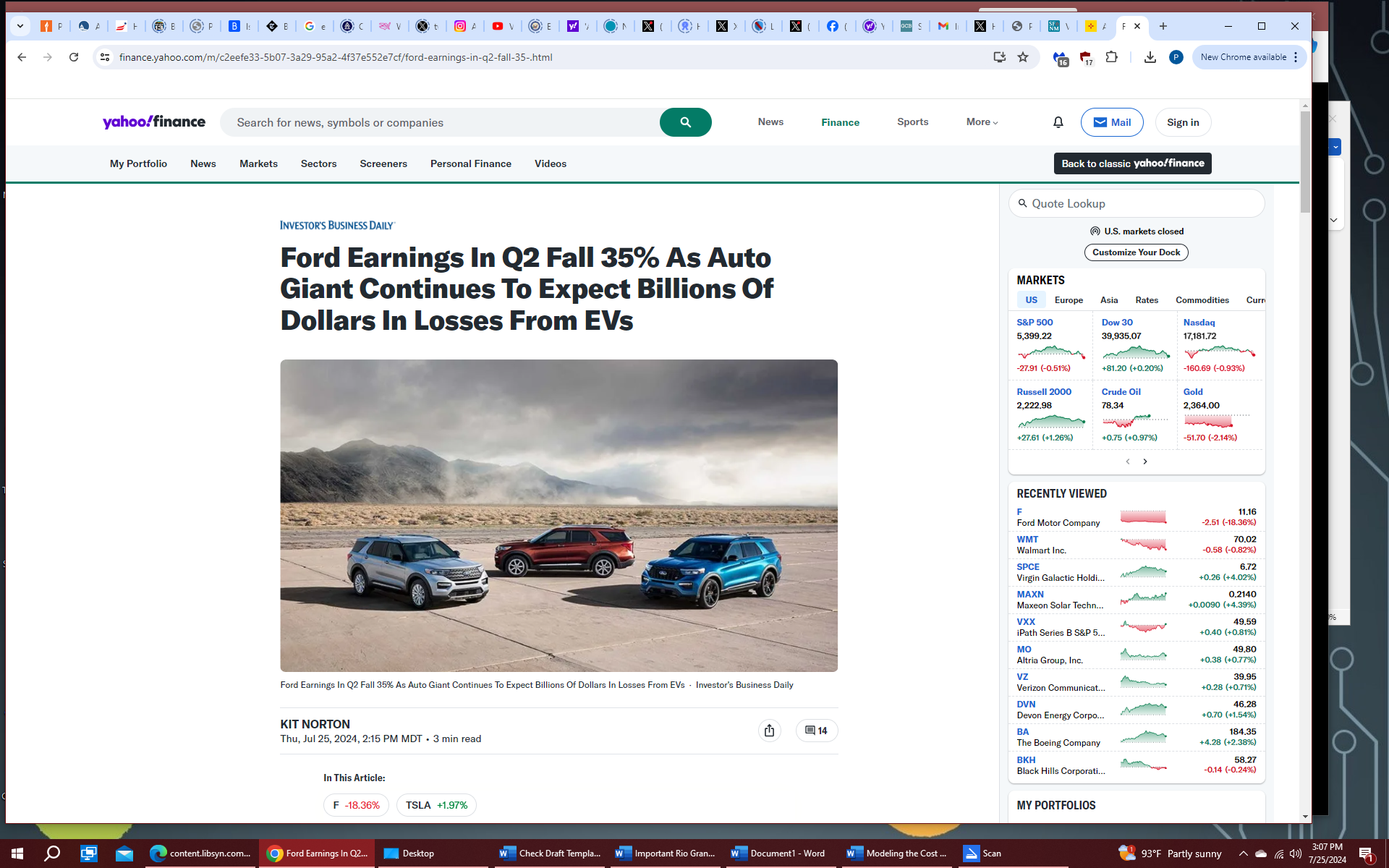Image resolution: width=1389 pixels, height=868 pixels.
Task: Click the Windows Start button
Action: tap(17, 854)
